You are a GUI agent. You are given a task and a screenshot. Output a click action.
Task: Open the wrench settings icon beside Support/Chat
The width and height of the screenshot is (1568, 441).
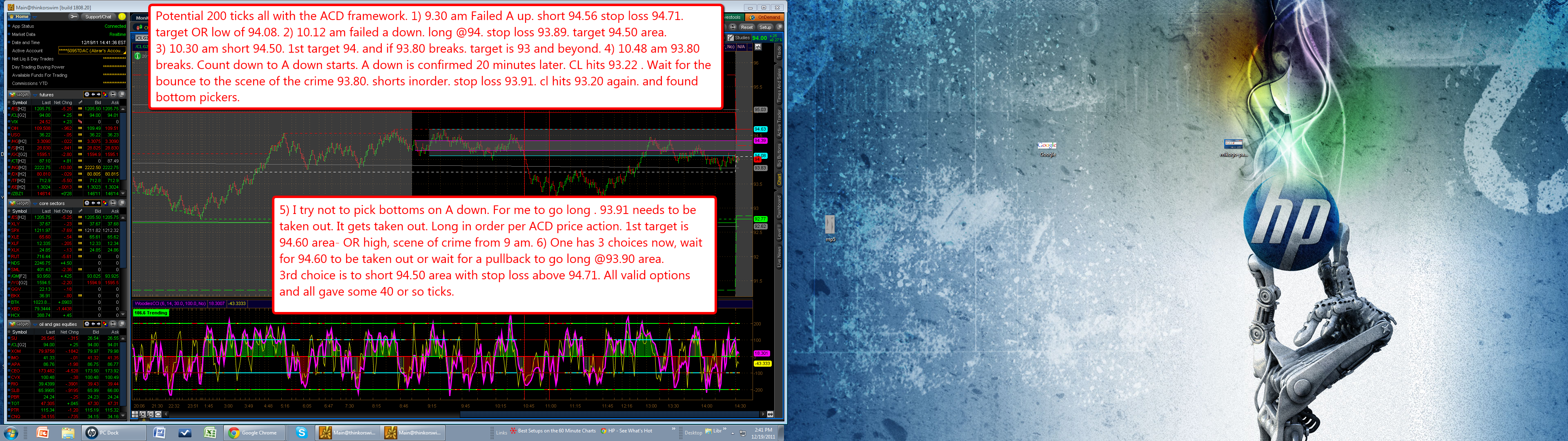tap(73, 17)
